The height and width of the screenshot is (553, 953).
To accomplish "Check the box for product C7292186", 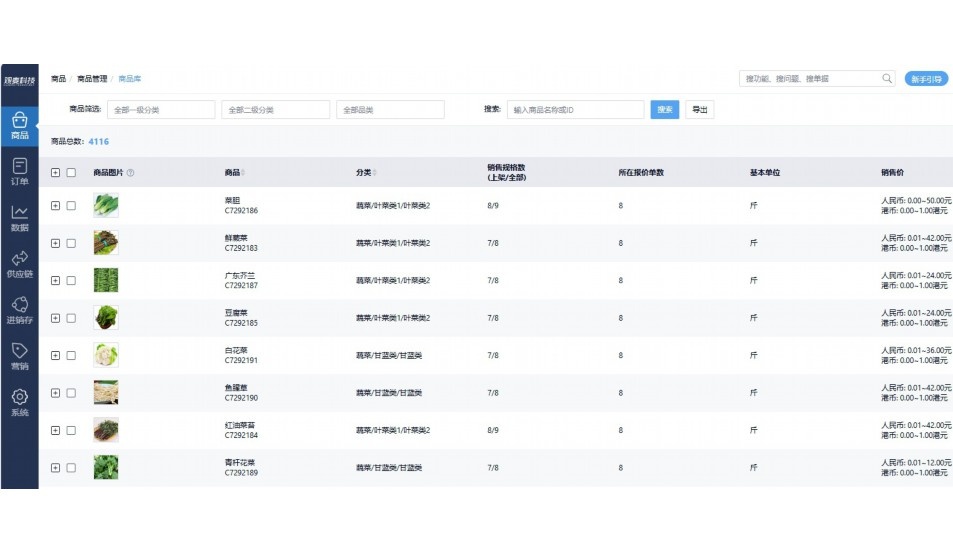I will click(71, 206).
